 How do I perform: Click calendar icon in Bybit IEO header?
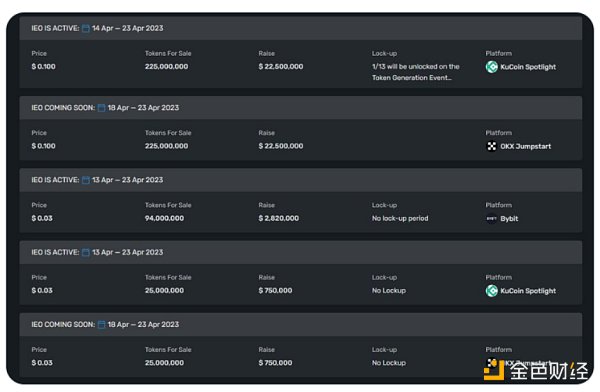(x=86, y=180)
